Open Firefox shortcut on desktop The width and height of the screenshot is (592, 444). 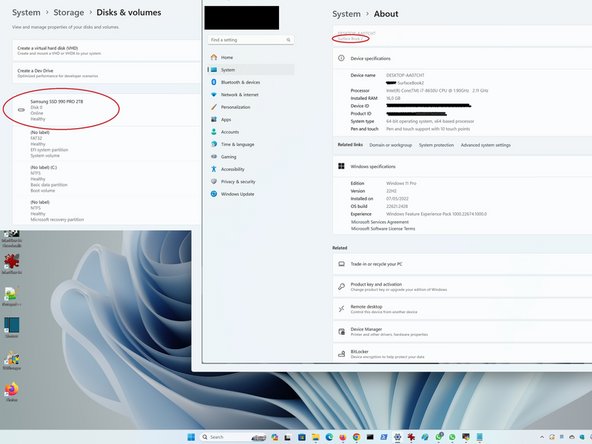pos(12,392)
